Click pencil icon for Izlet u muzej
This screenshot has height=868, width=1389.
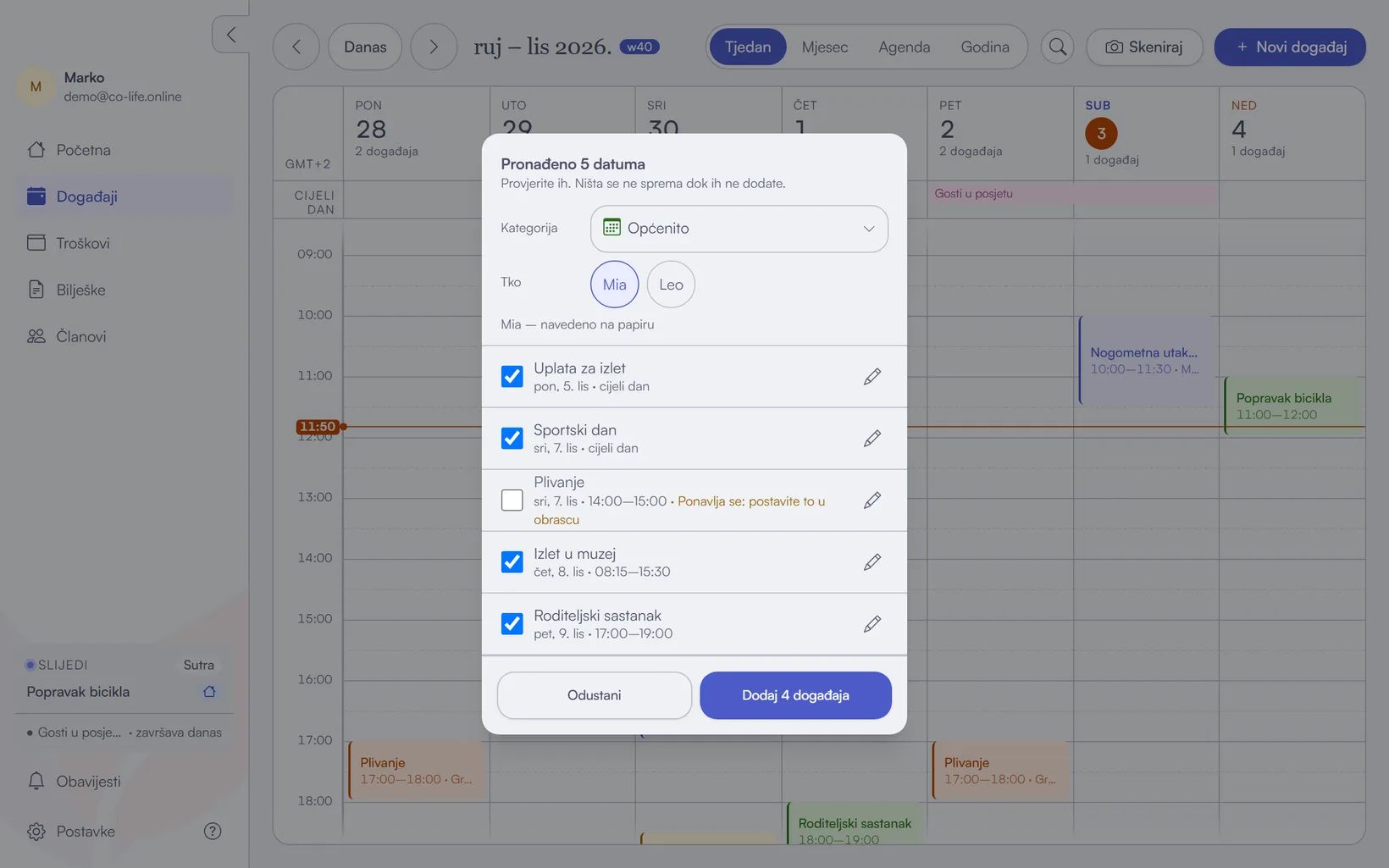[872, 562]
